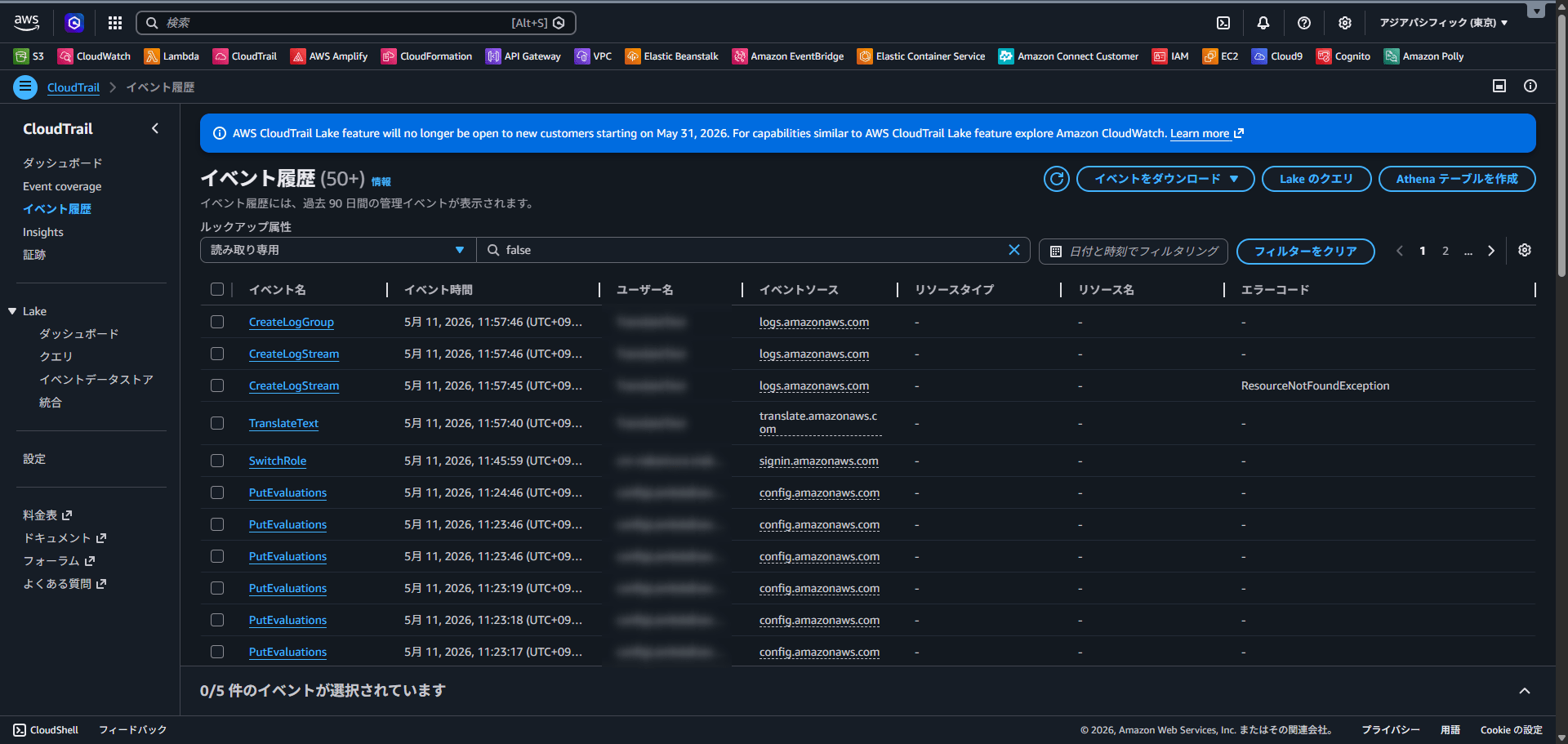Collapse the Lake section in sidebar
The image size is (1568, 744).
point(12,311)
